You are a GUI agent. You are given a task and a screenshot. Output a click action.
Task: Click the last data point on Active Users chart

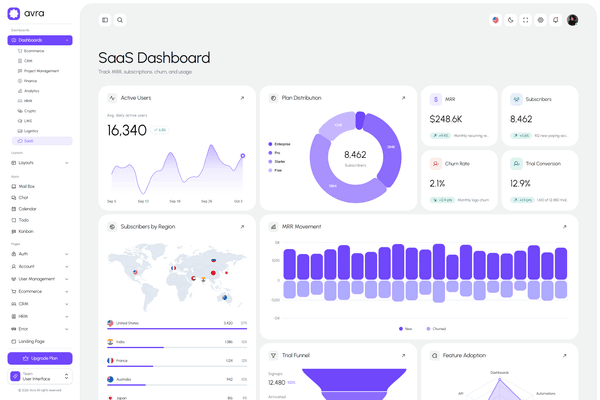tap(243, 156)
